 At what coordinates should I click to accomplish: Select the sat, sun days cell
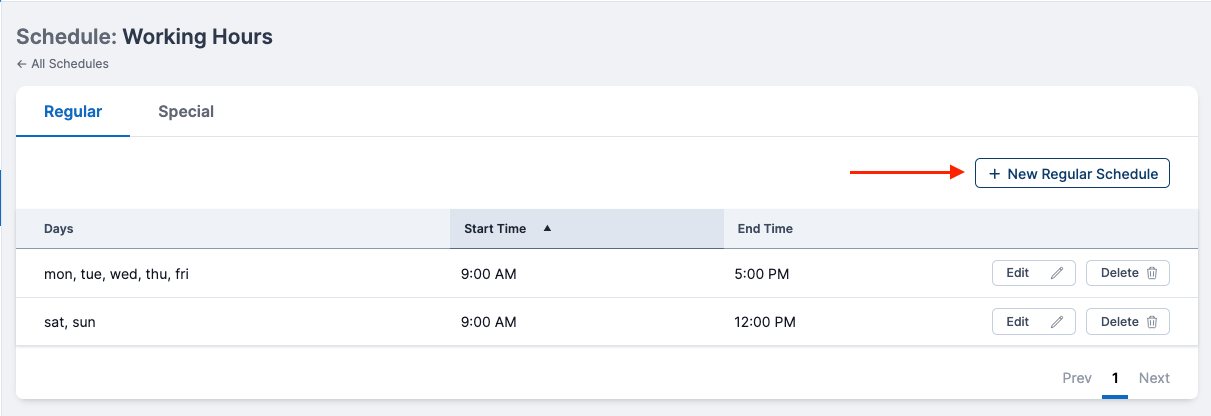click(70, 322)
